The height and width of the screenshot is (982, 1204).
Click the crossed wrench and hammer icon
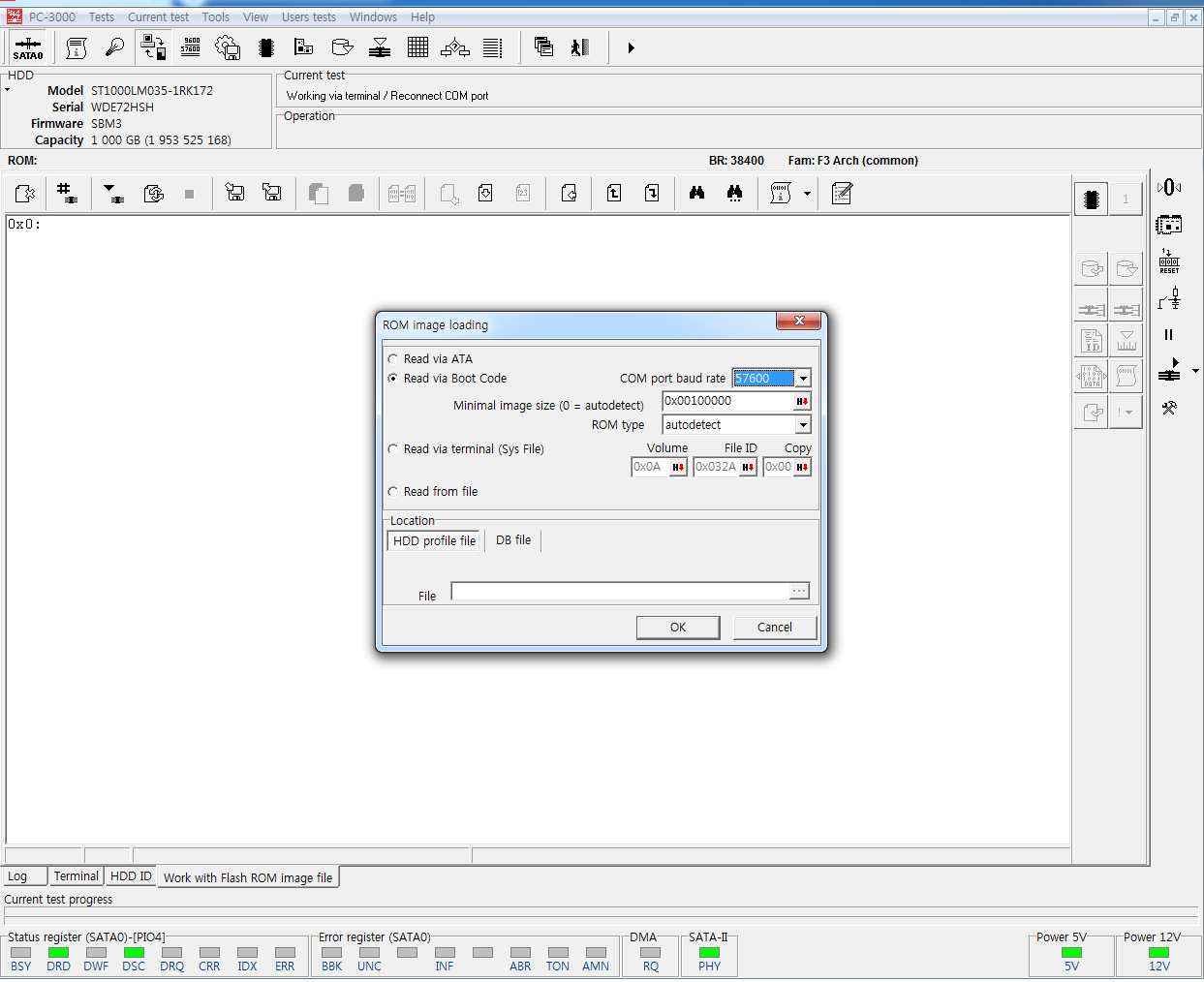tap(1169, 409)
